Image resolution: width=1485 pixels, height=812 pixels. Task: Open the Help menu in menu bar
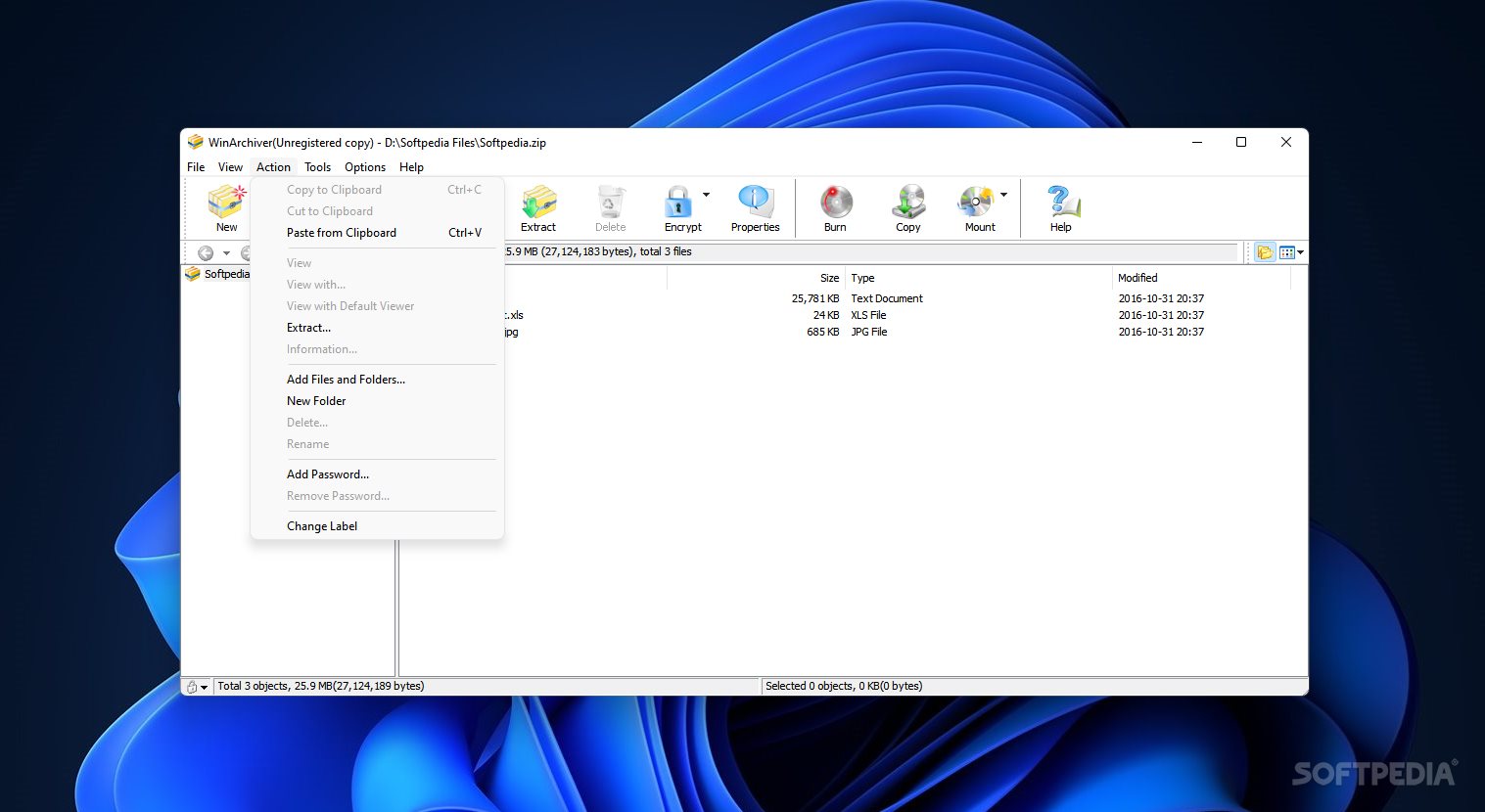(x=411, y=167)
